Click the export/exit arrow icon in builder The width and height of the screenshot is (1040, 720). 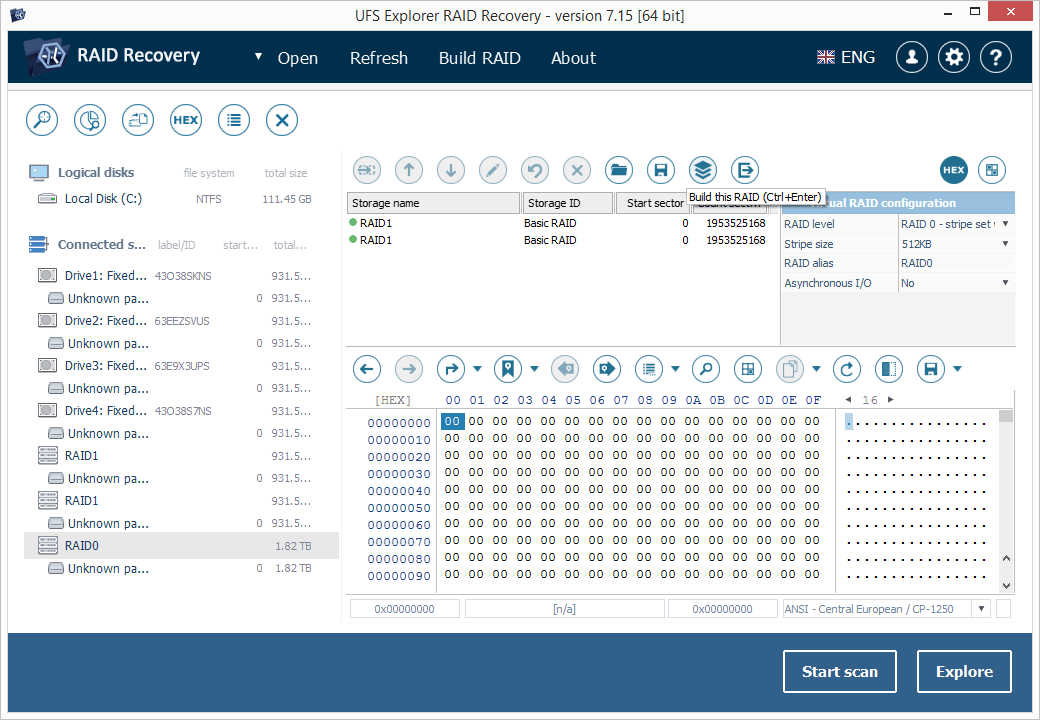click(x=745, y=170)
